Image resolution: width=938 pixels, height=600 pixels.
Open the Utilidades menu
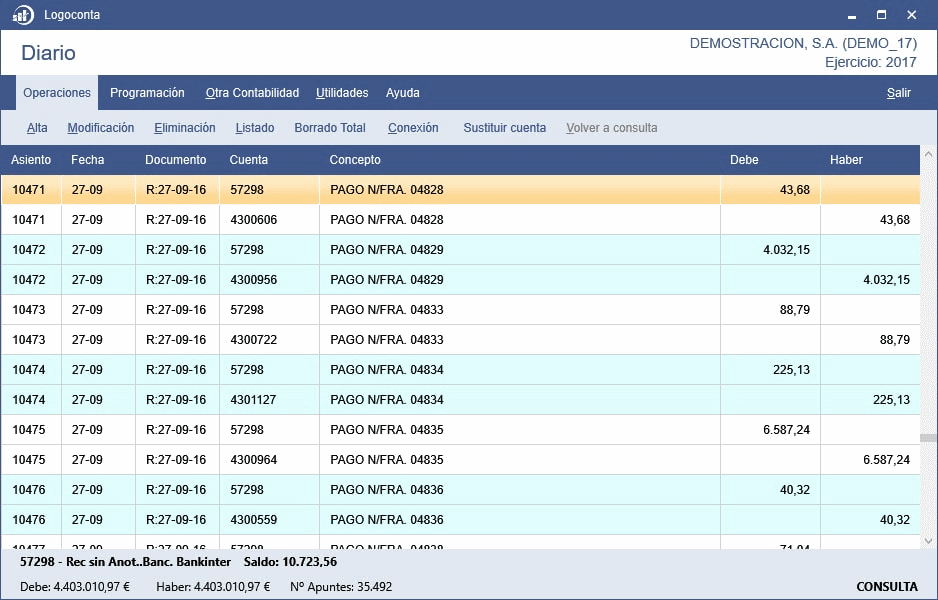[x=342, y=93]
